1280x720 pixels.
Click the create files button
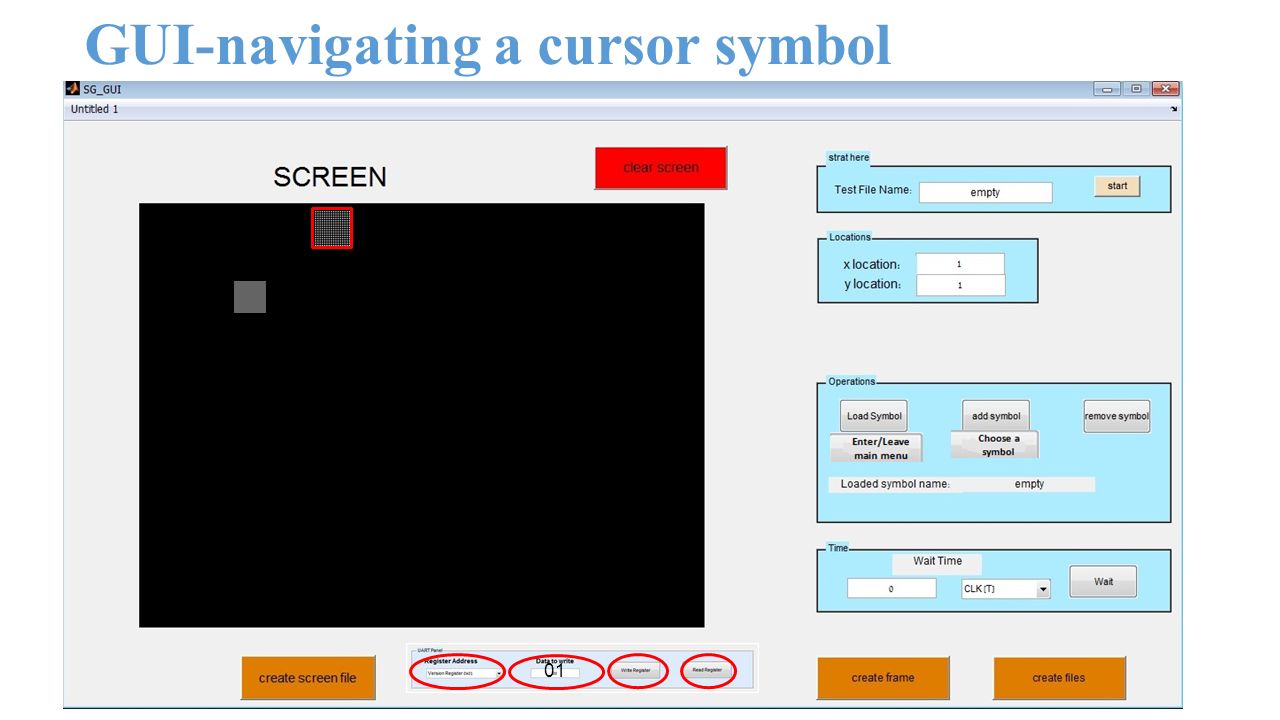click(1059, 678)
